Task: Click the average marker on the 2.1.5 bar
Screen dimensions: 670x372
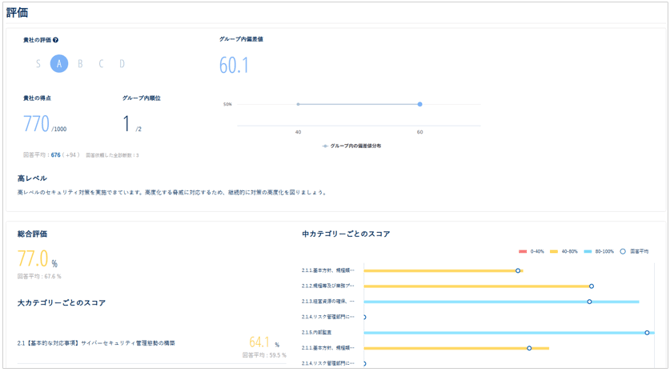Action: tap(647, 333)
